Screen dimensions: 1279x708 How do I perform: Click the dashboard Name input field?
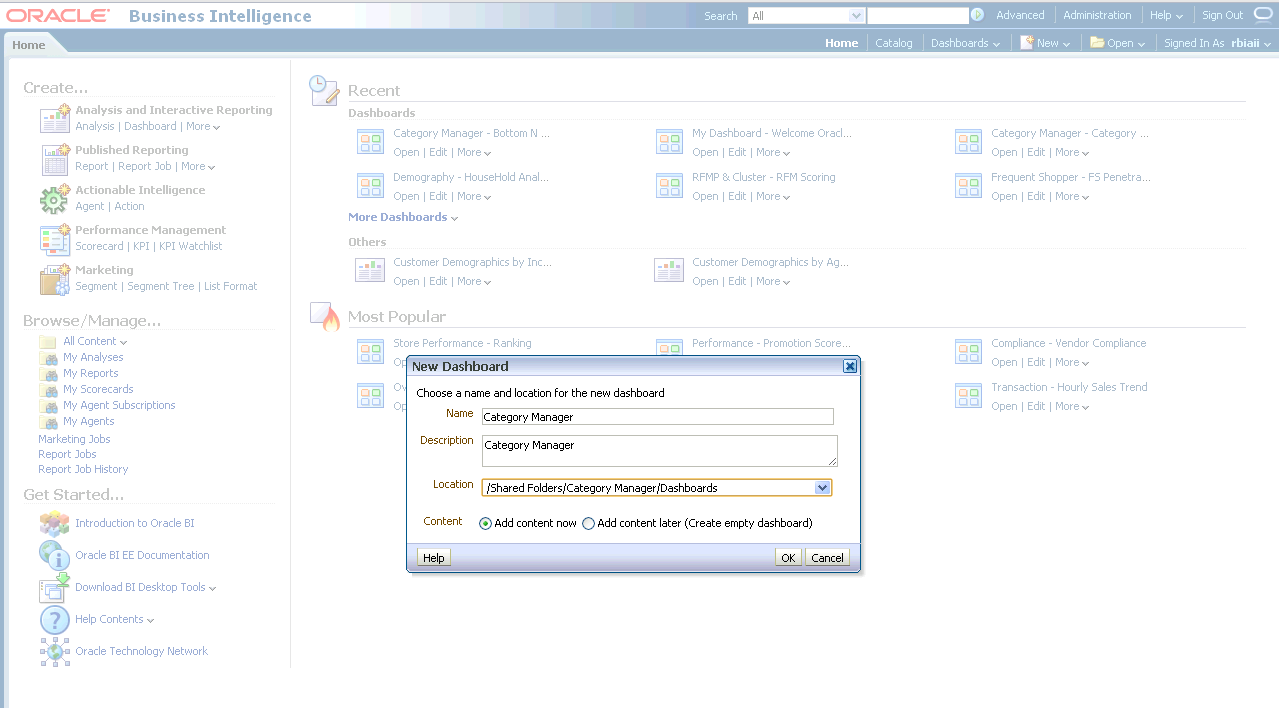[x=657, y=417]
